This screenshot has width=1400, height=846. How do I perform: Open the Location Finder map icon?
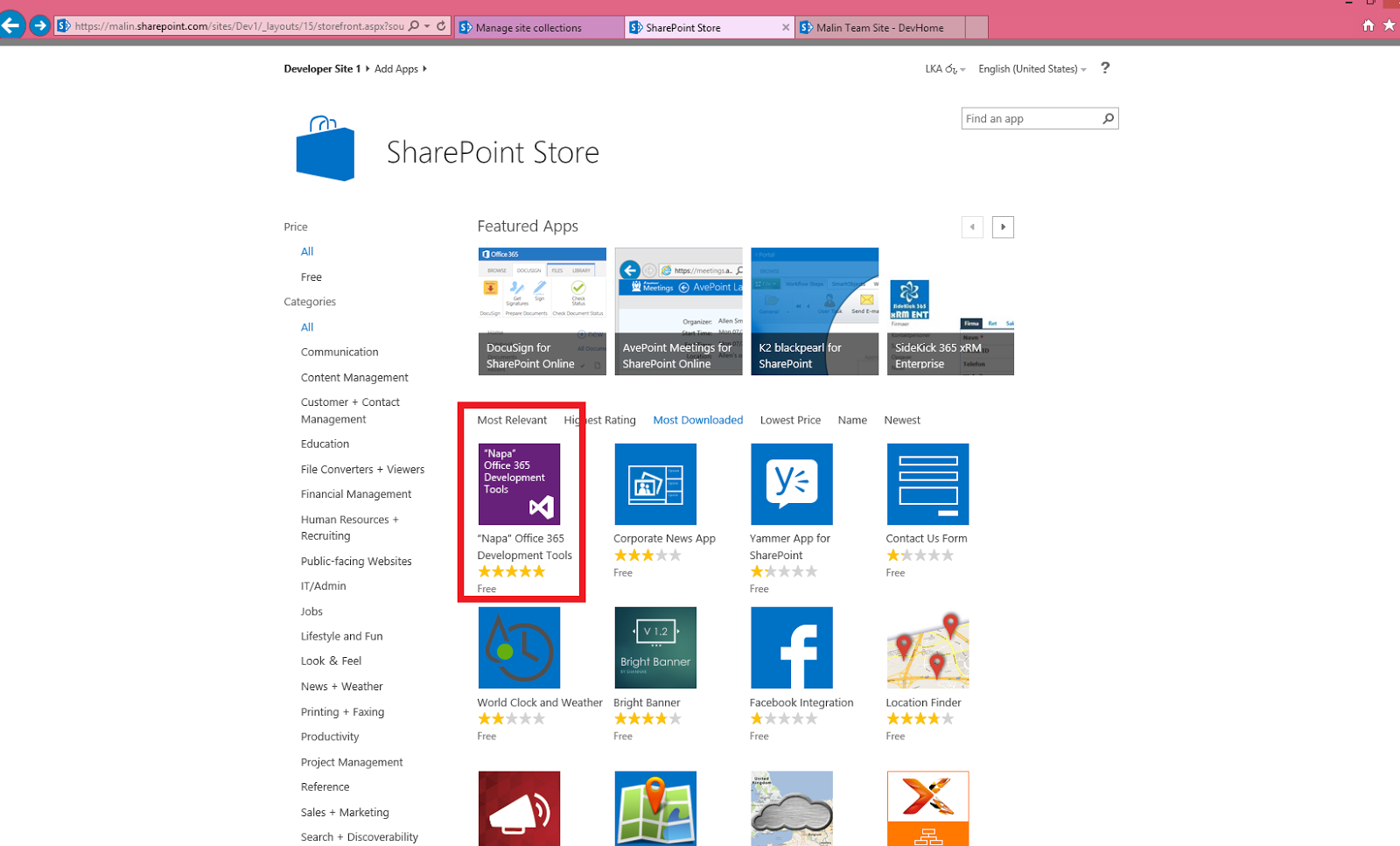[x=927, y=647]
